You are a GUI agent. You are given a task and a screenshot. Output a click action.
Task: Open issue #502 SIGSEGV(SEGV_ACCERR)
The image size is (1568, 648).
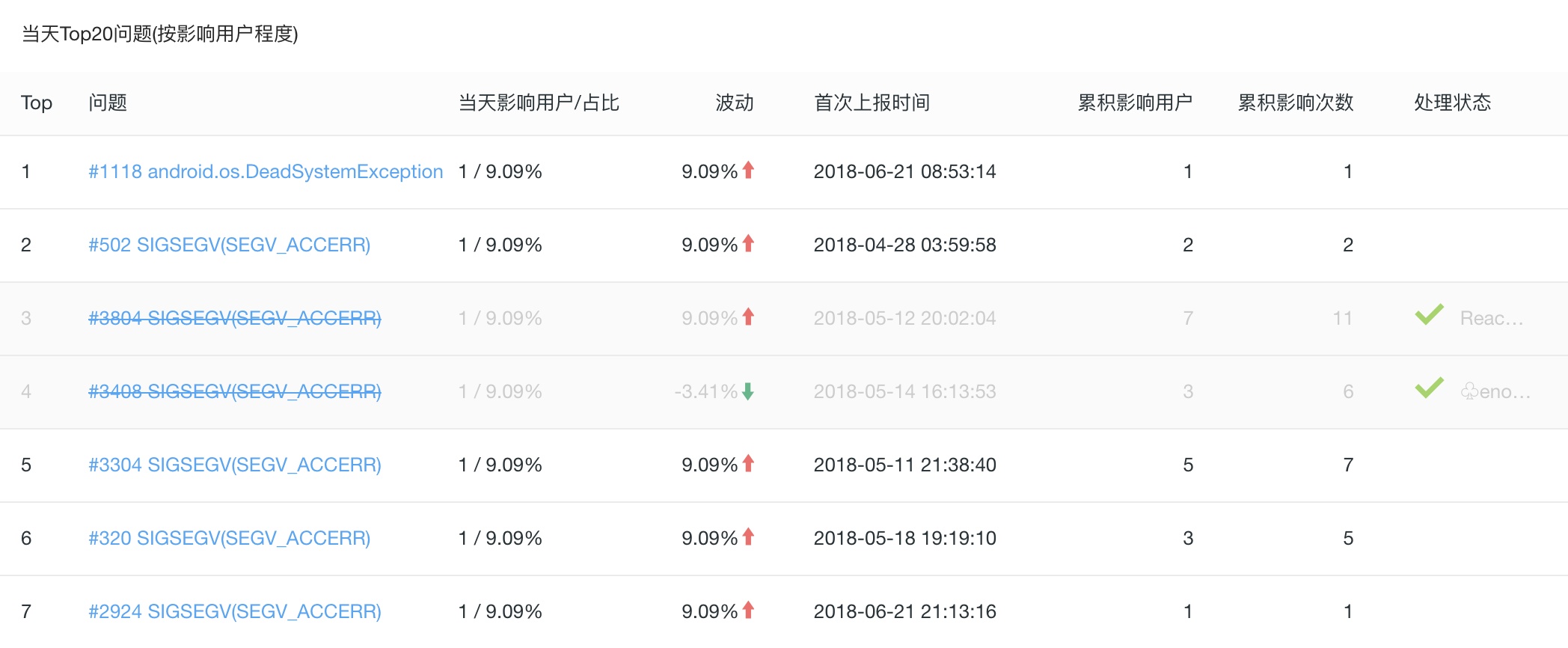coord(230,245)
